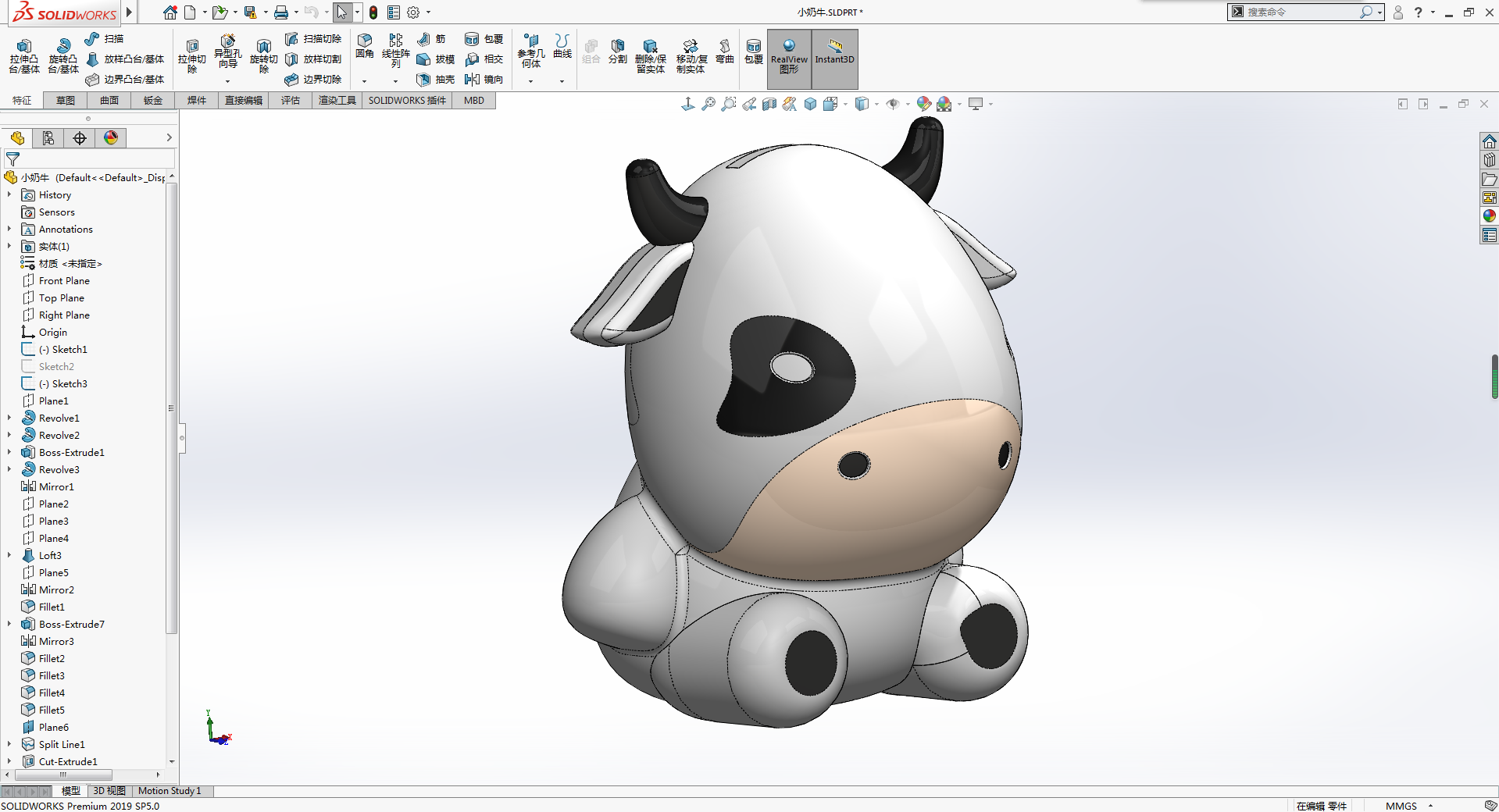Click the feature tree horizontal scrollbar
The width and height of the screenshot is (1499, 812).
[x=64, y=775]
